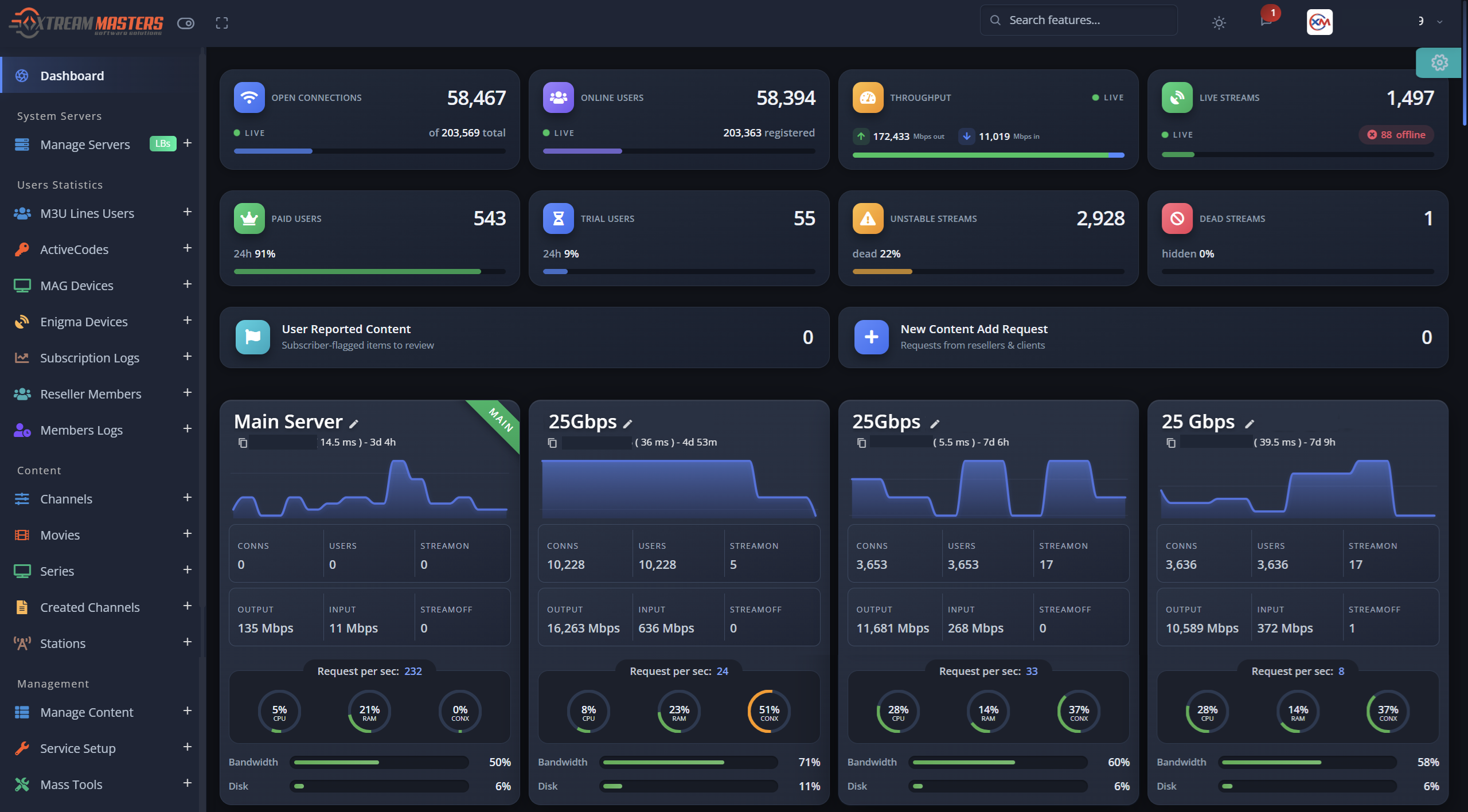Click the Xtream Masters logo
The height and width of the screenshot is (812, 1468).
(86, 23)
